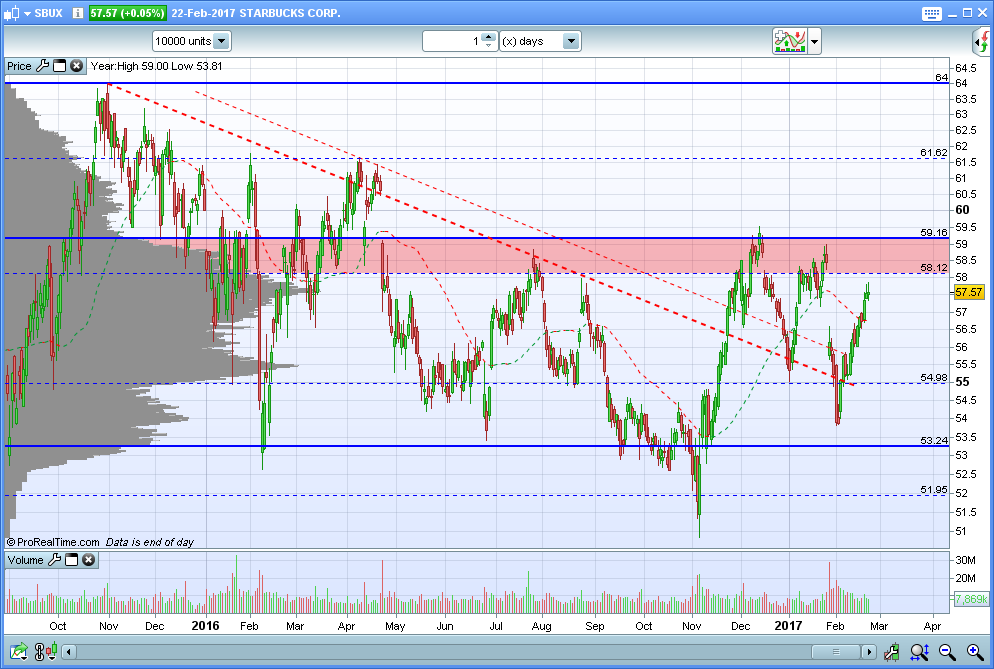Viewport: 994px width, 669px height.
Task: Close the Price panel
Action: (76, 66)
